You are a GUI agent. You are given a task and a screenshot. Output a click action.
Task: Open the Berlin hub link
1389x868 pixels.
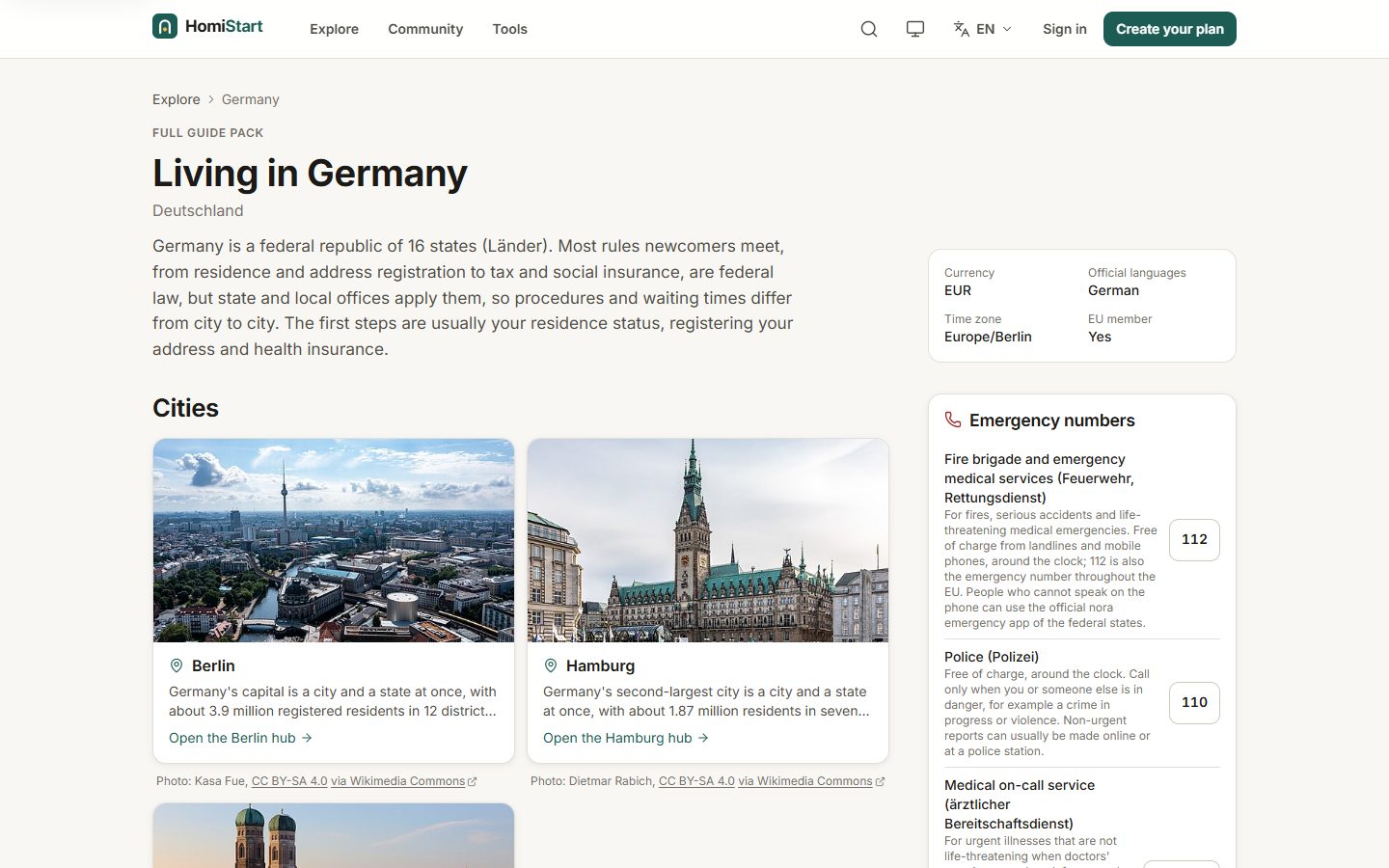click(240, 738)
